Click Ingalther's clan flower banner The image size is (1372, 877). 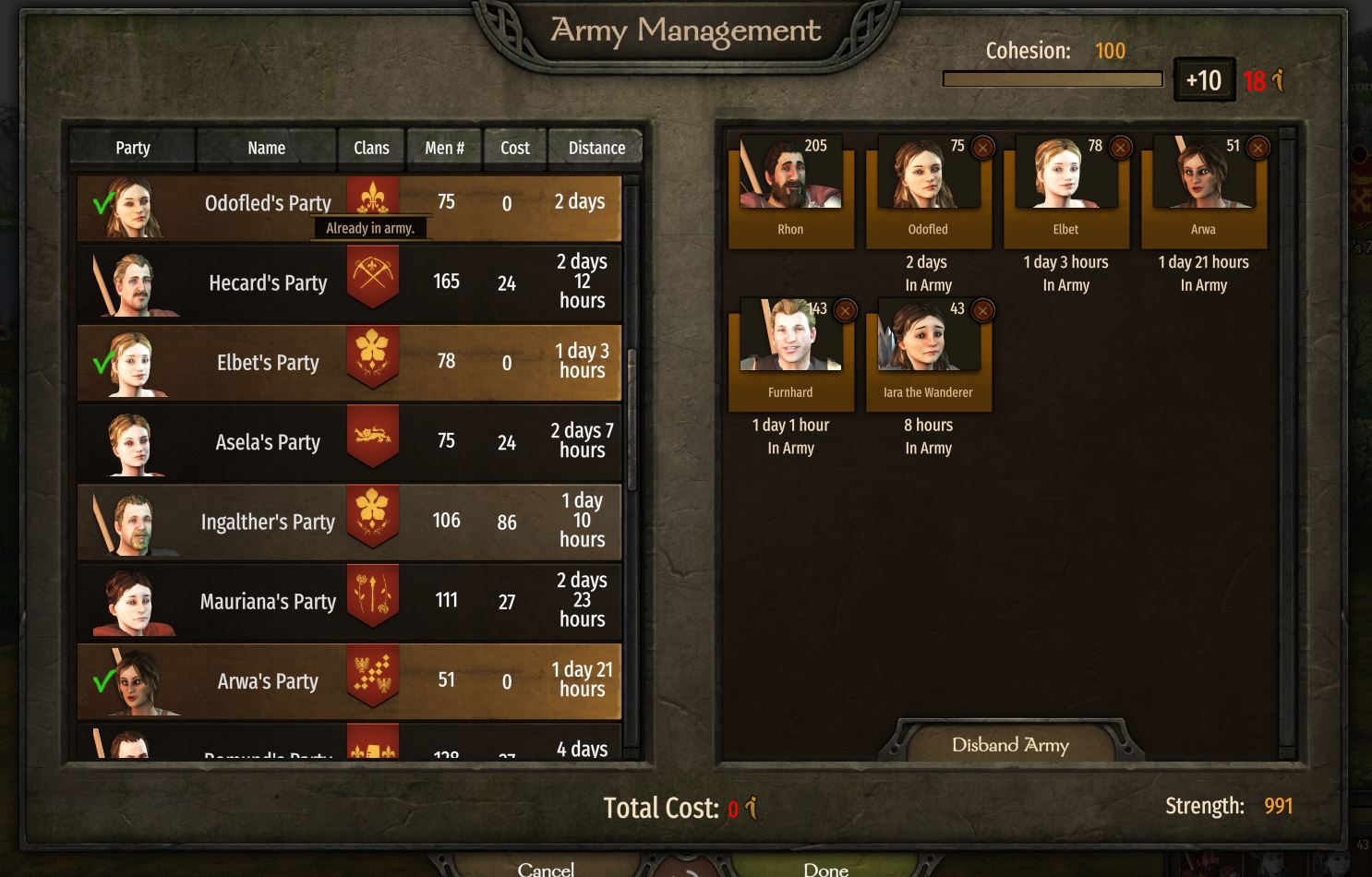(373, 516)
